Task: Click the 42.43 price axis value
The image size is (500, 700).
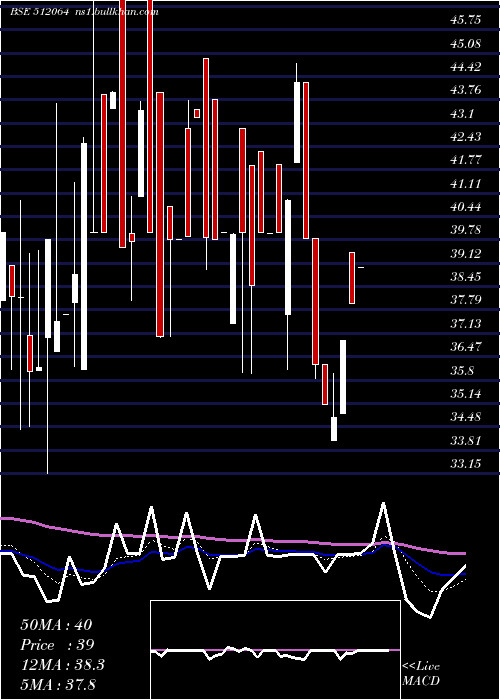Action: pyautogui.click(x=466, y=137)
